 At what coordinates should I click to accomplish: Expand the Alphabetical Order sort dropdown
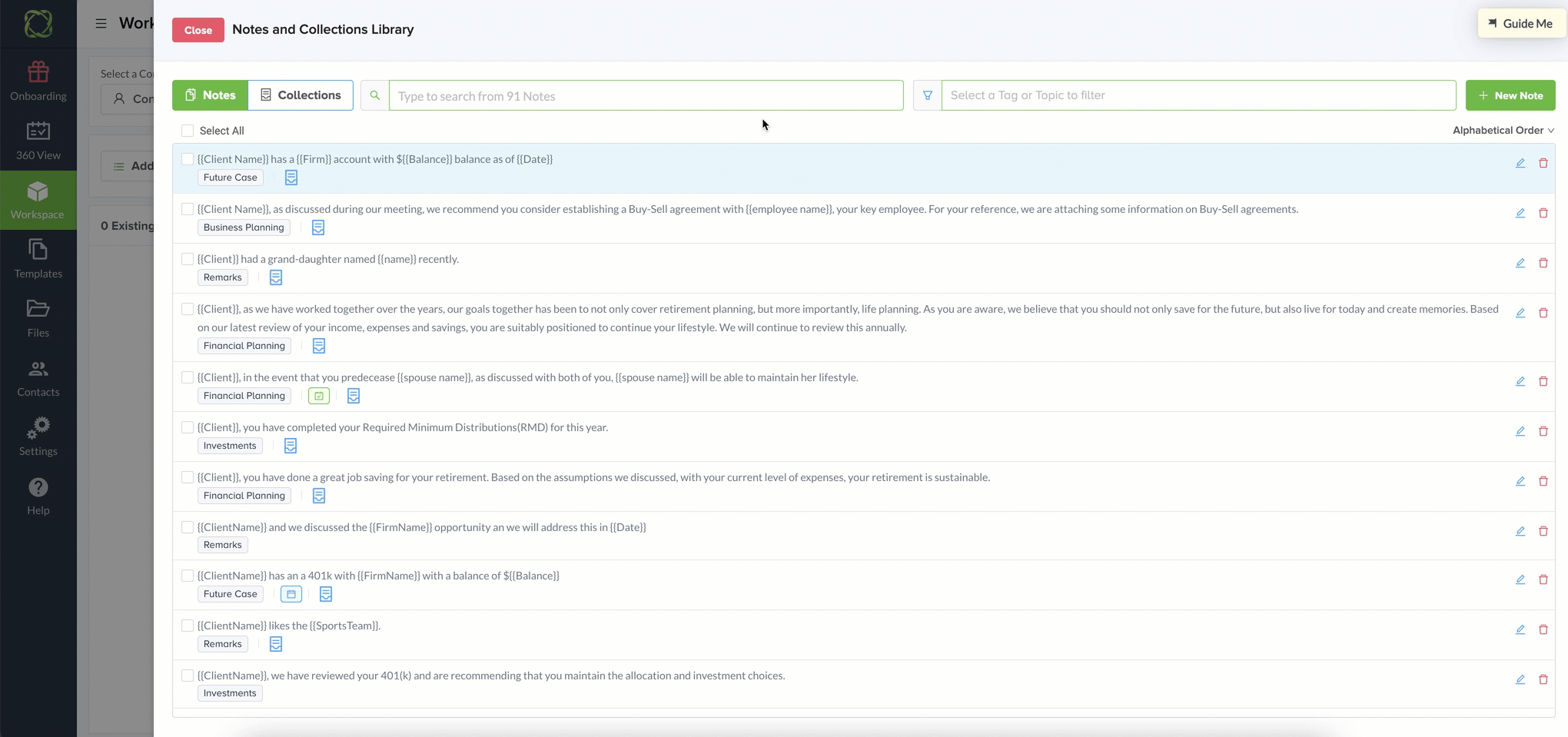click(1503, 130)
